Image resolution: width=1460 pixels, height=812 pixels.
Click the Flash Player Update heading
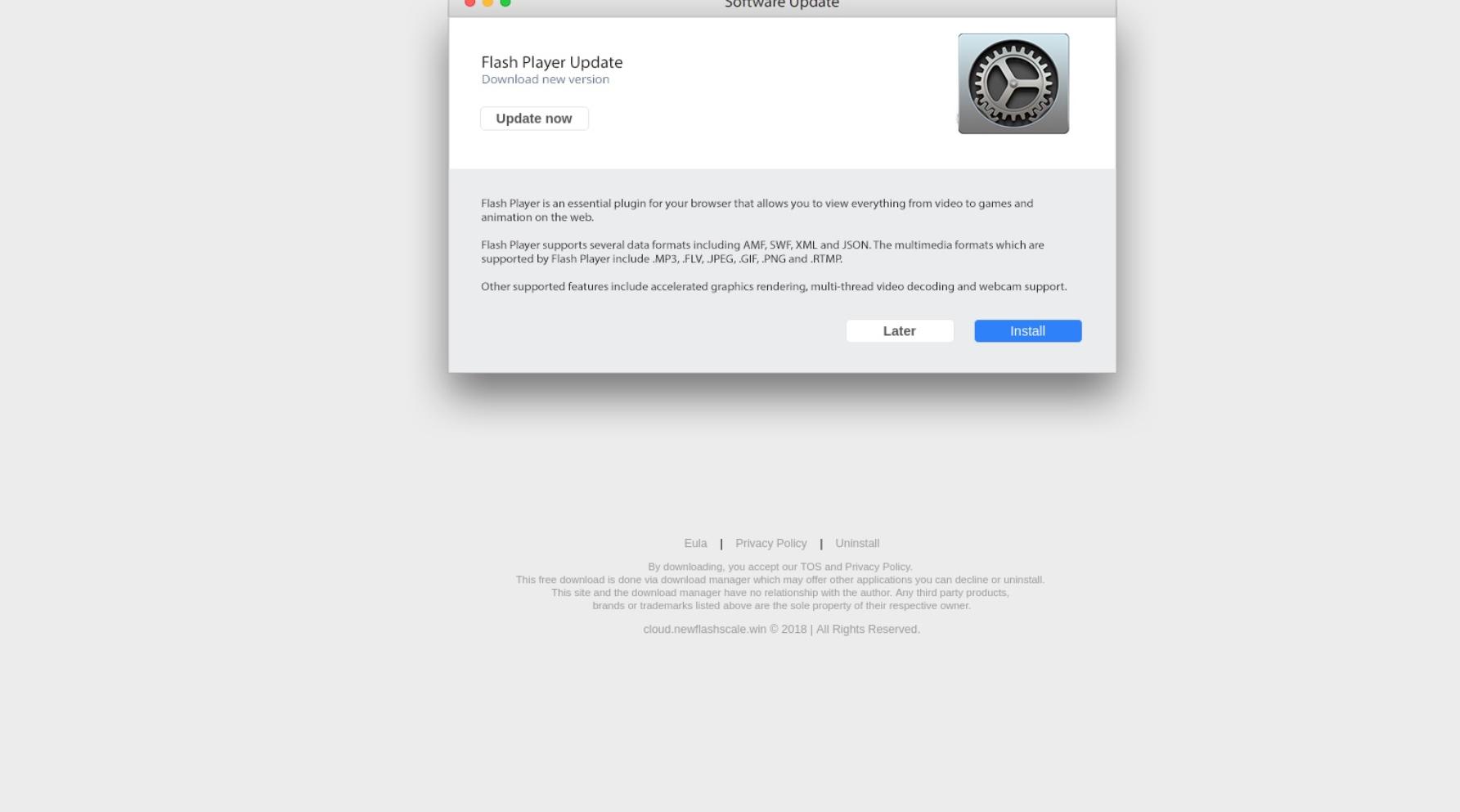552,62
